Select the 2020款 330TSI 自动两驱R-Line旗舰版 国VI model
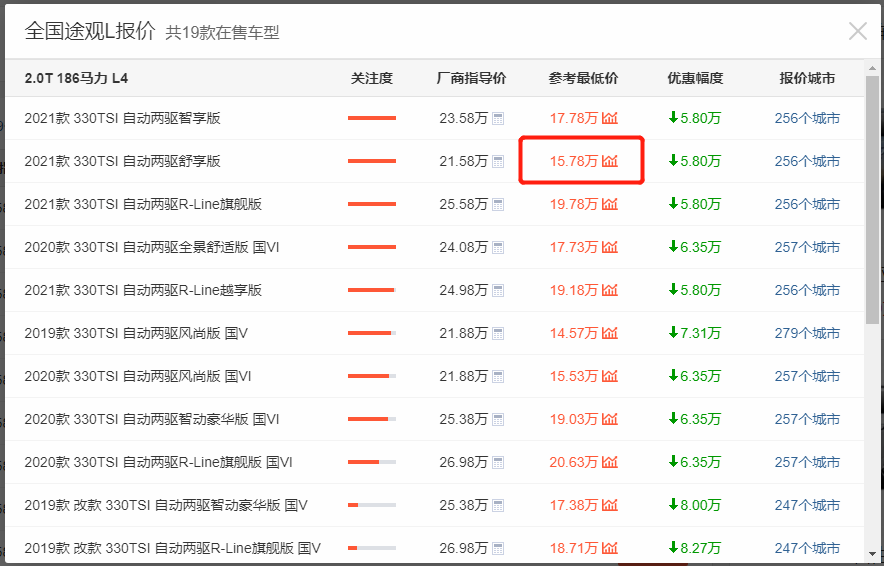 pyautogui.click(x=158, y=462)
